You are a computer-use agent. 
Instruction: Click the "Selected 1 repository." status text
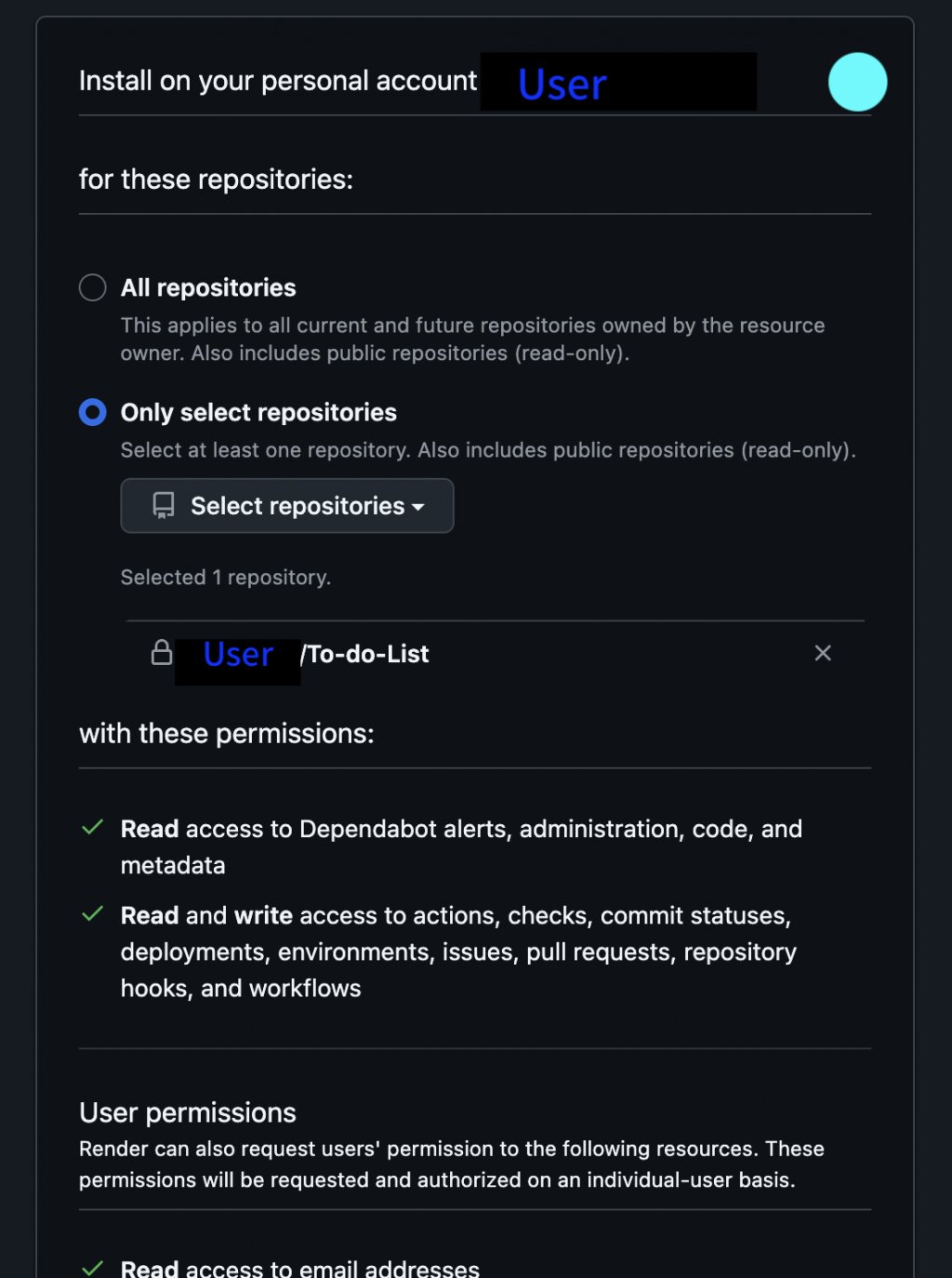225,578
